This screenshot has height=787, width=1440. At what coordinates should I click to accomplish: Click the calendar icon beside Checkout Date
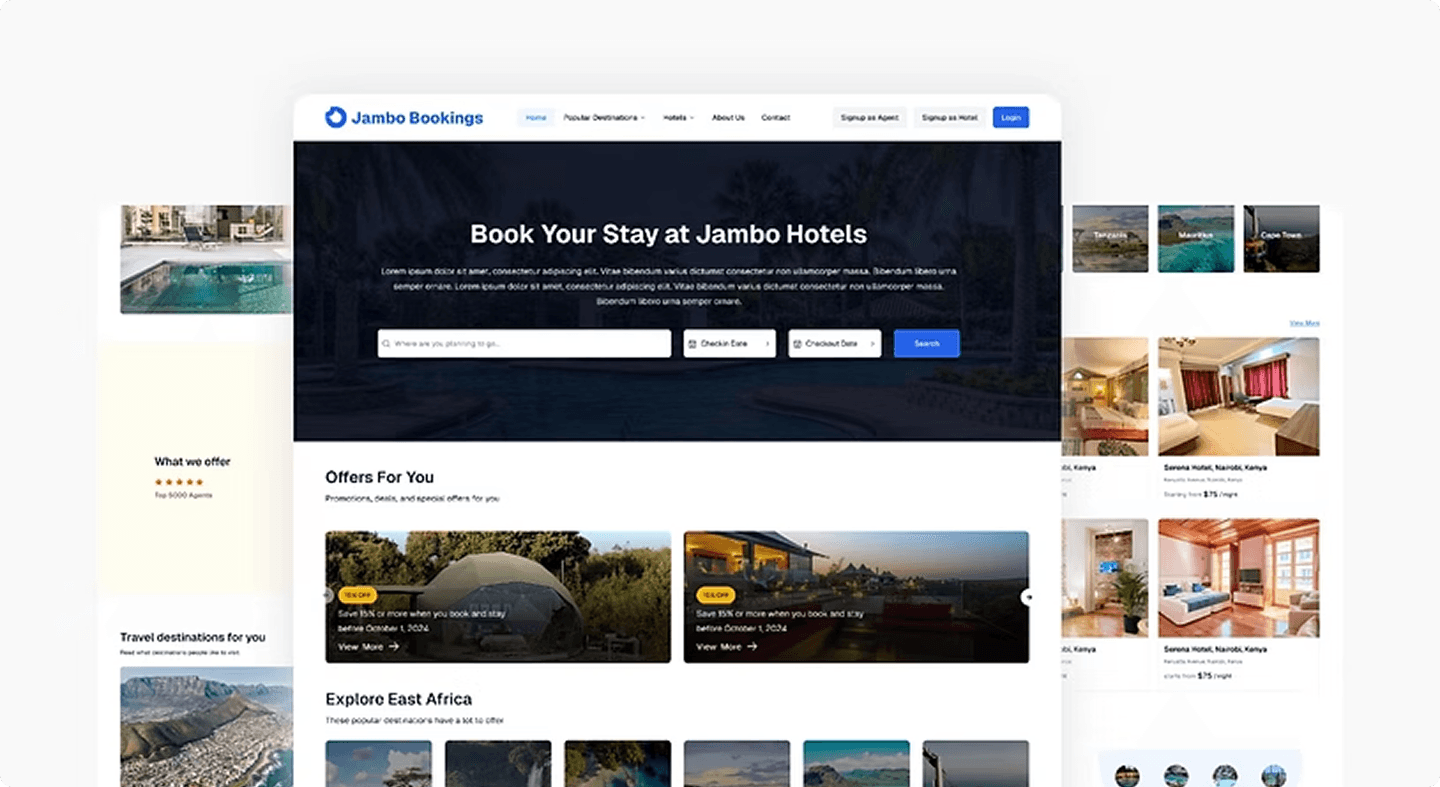pyautogui.click(x=797, y=344)
